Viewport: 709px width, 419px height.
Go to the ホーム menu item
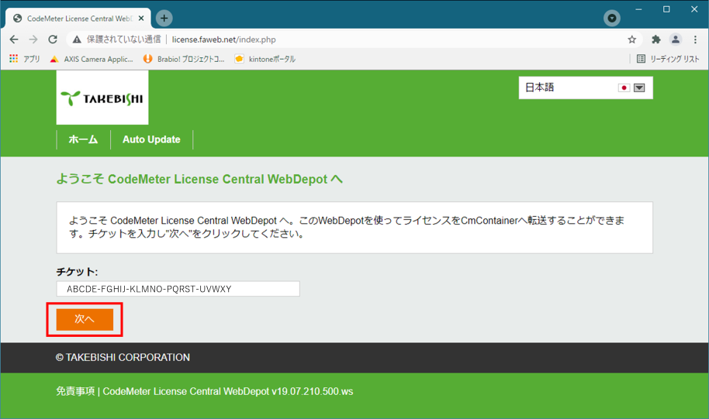coord(83,140)
